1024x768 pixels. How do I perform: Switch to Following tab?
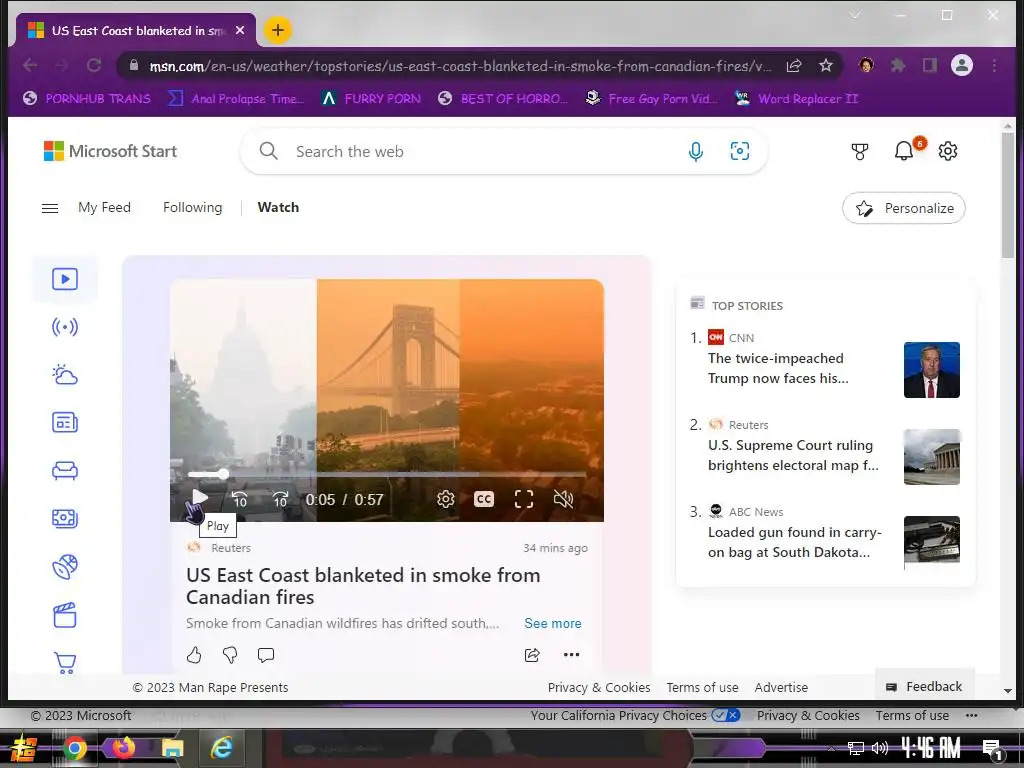(x=193, y=207)
